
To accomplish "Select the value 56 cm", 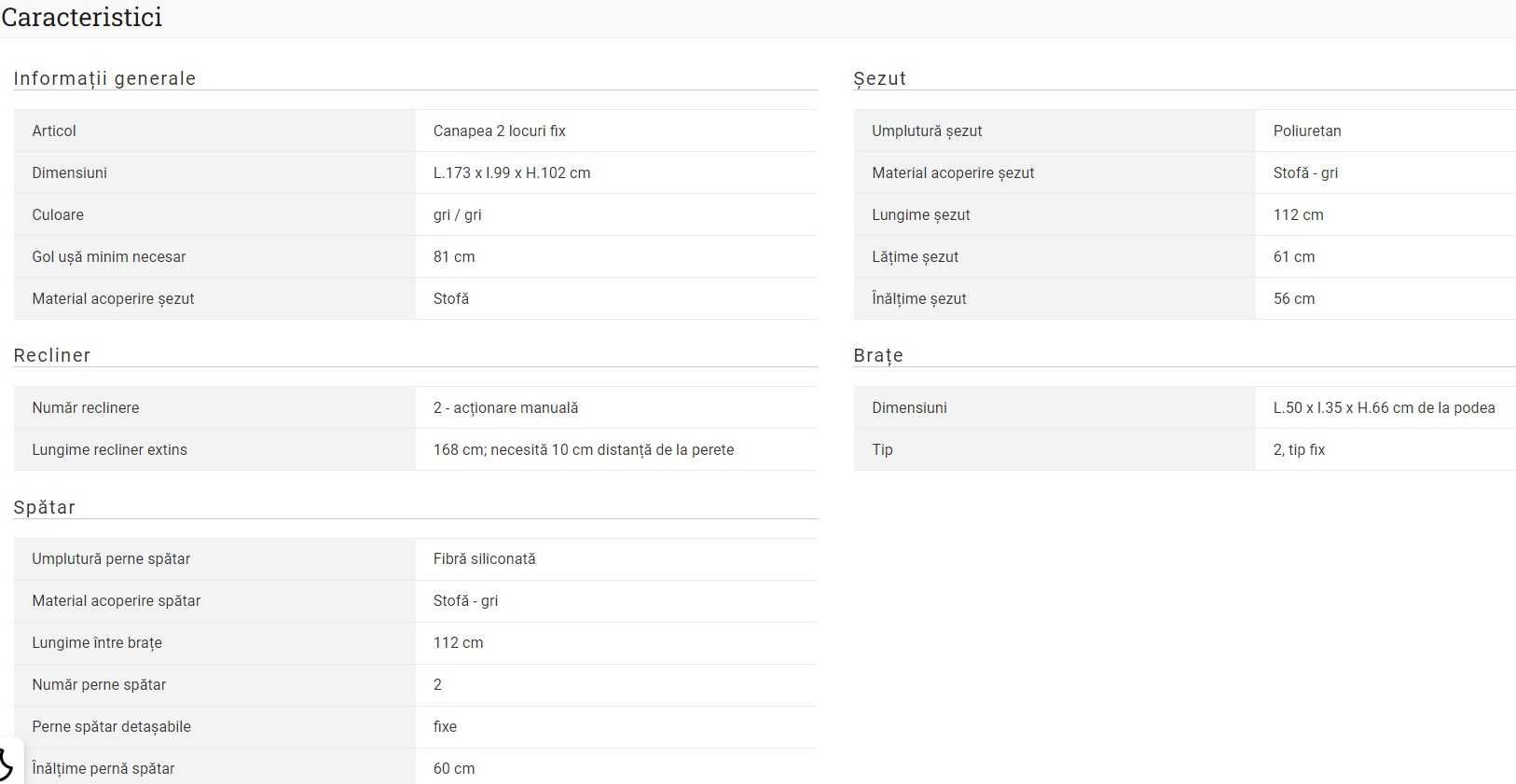I will [x=1294, y=298].
